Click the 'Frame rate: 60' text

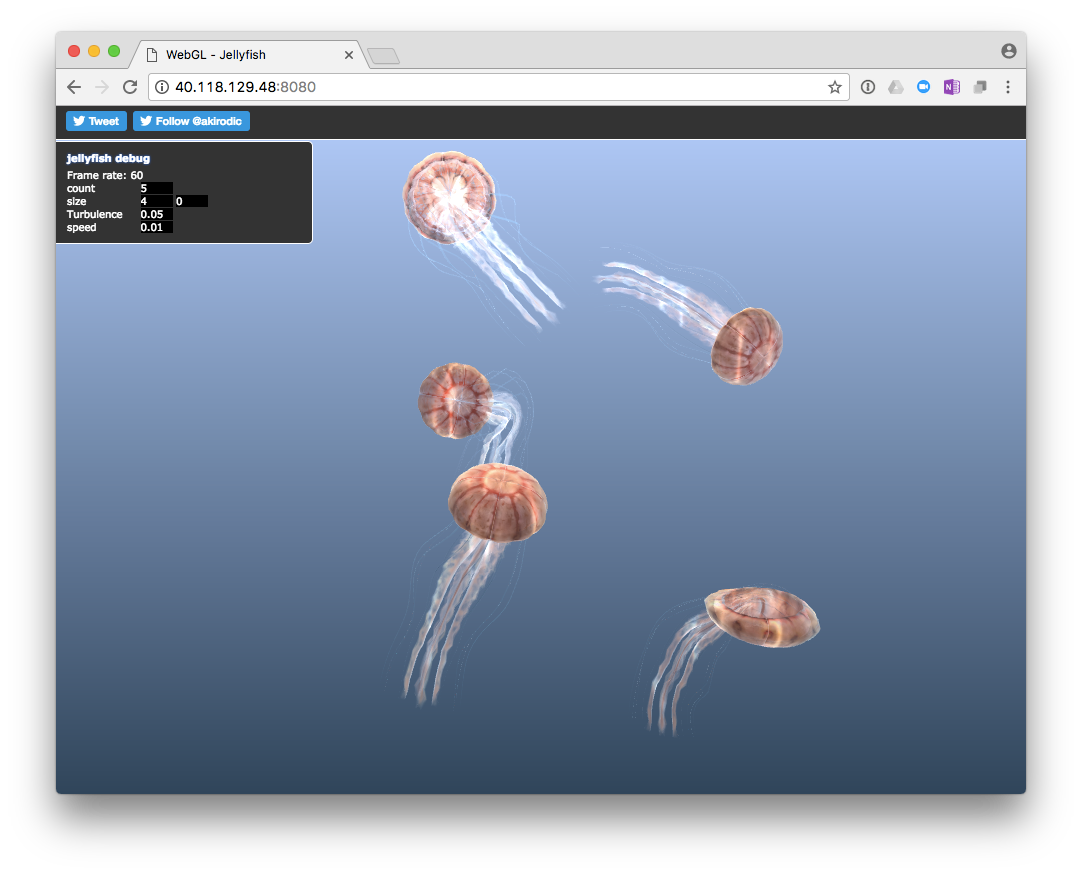click(105, 175)
